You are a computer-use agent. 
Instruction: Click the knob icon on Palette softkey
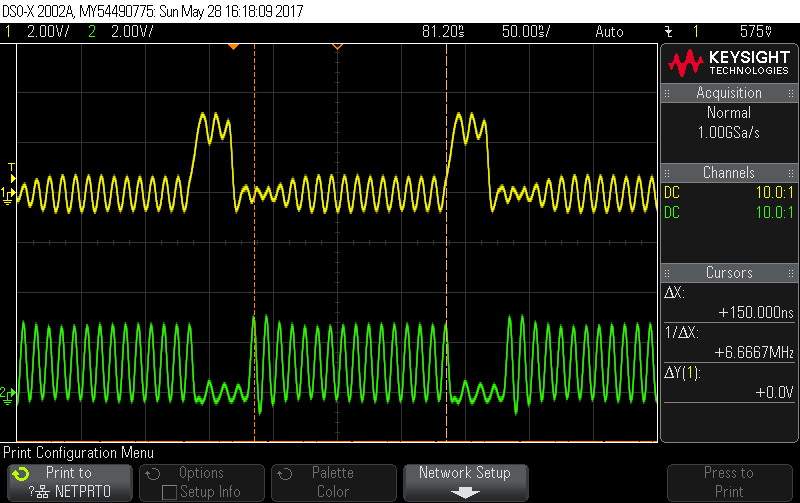[285, 474]
